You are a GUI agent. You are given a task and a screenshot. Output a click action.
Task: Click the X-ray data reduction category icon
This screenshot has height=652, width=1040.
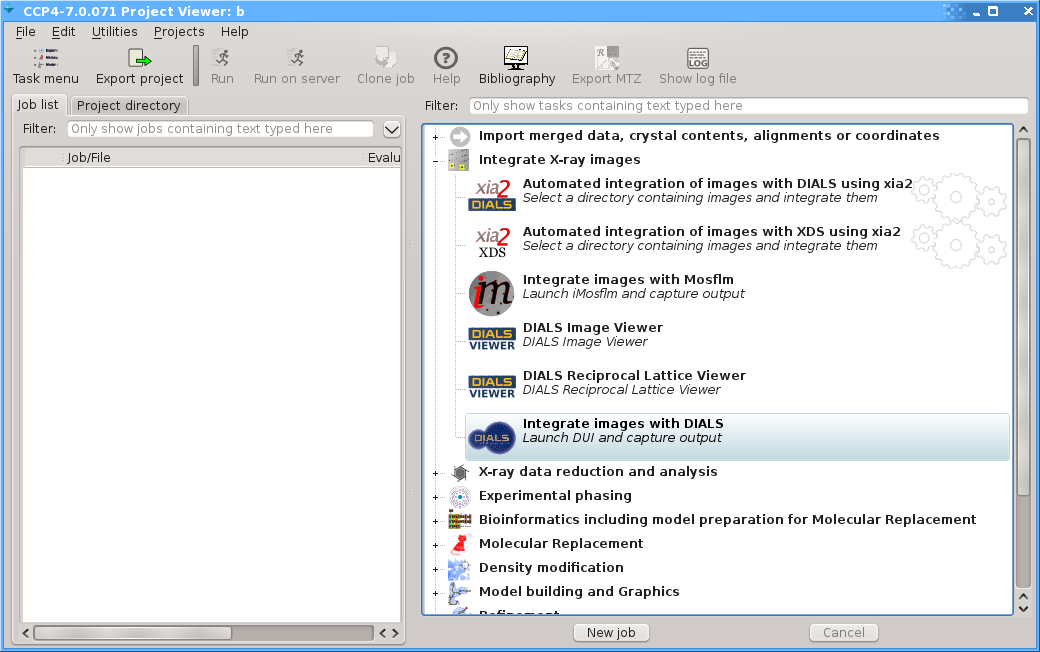460,472
